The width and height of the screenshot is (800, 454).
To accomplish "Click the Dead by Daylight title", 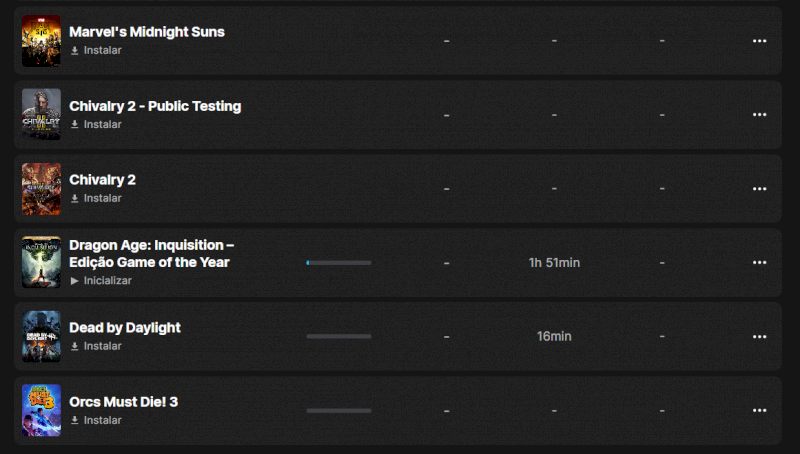I will 125,328.
